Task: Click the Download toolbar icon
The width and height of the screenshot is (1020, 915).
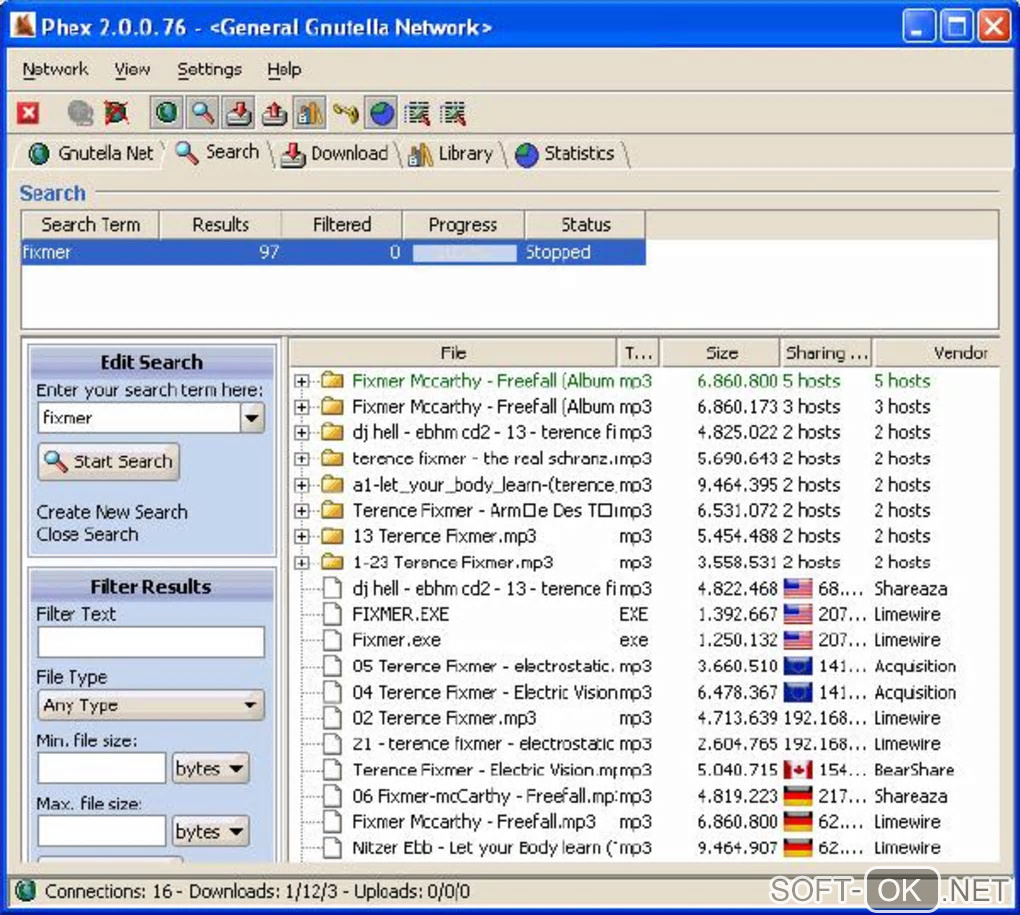Action: (x=238, y=114)
